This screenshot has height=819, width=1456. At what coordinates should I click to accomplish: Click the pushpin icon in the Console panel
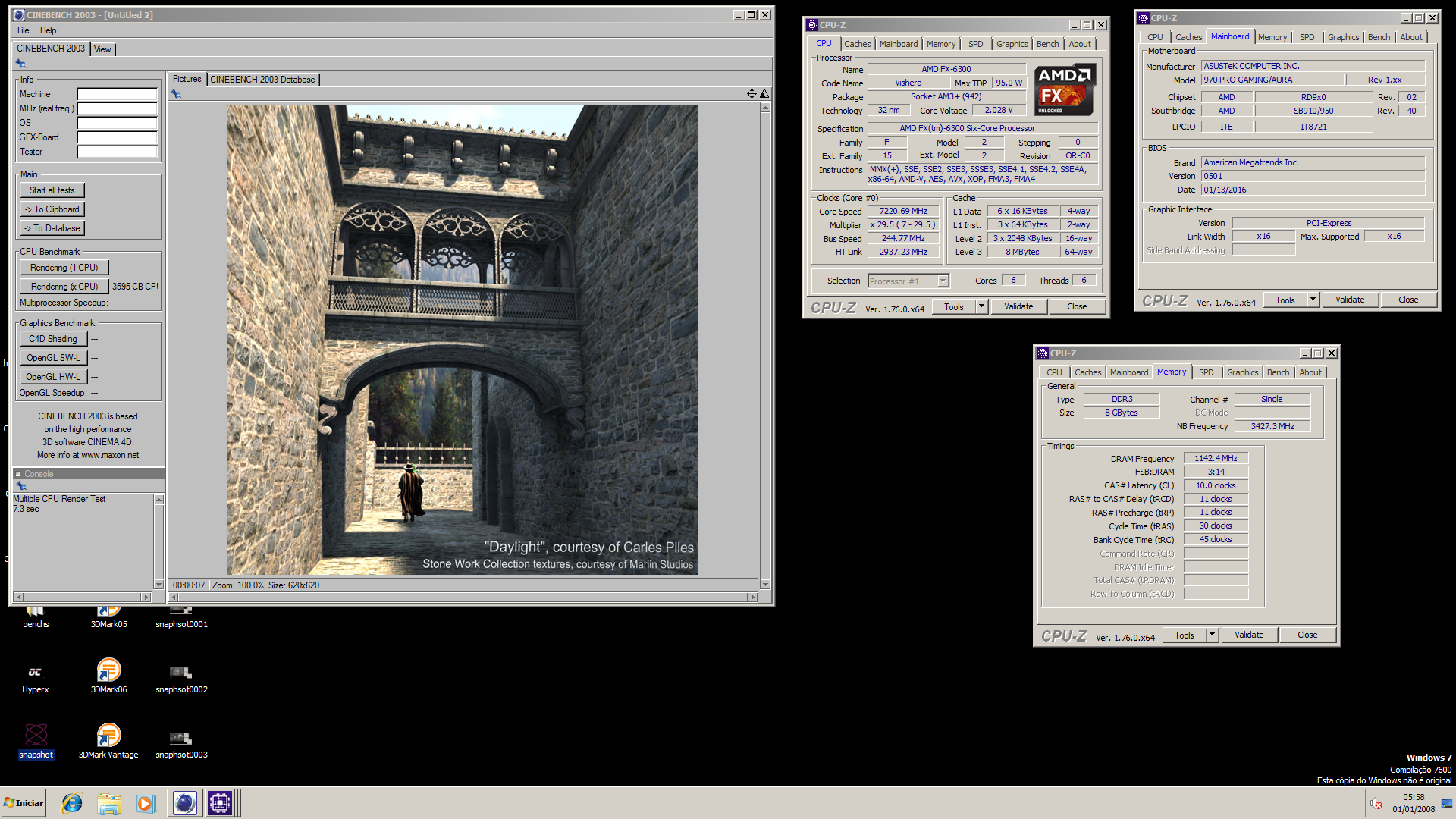click(21, 486)
